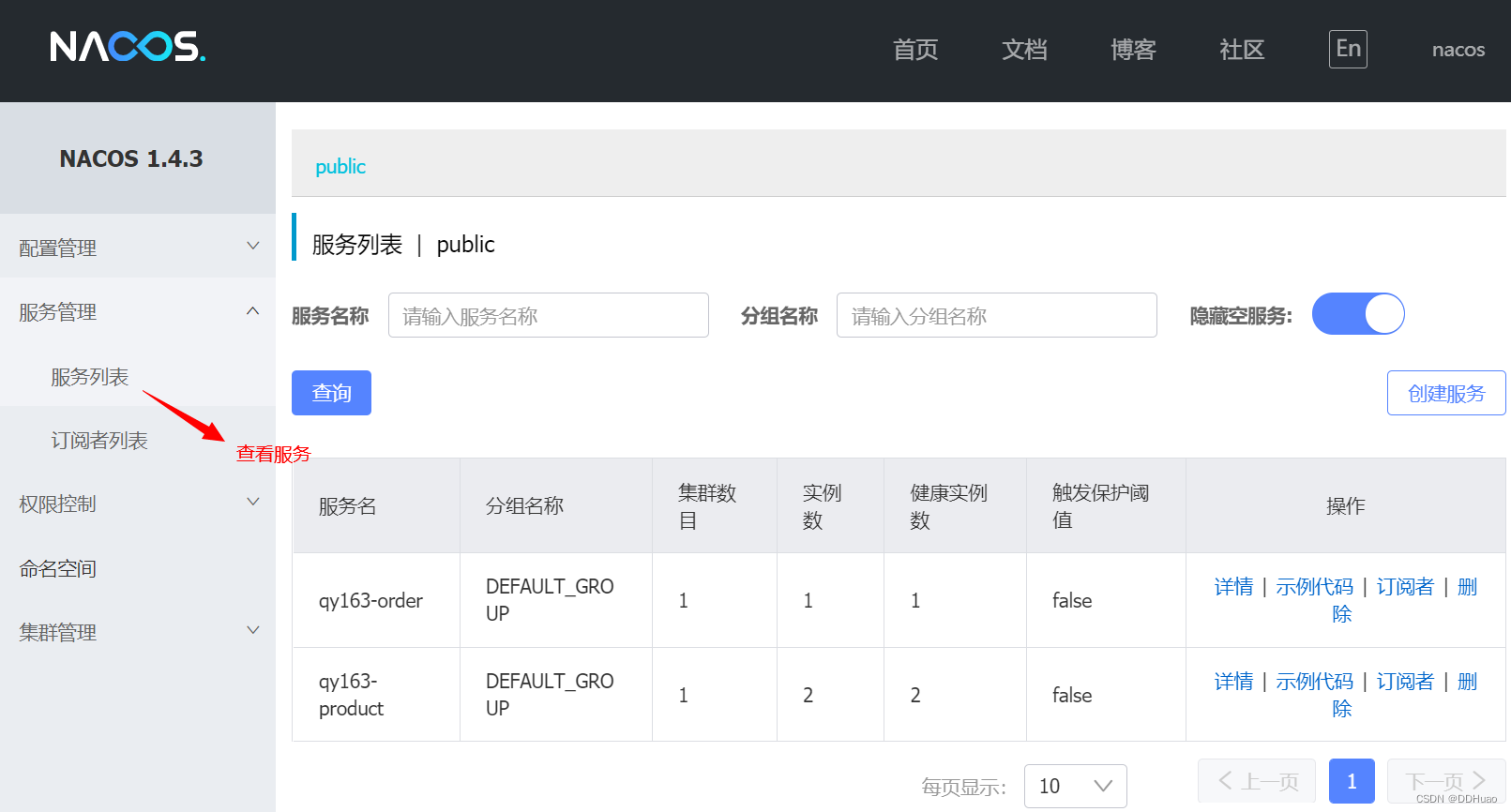This screenshot has width=1511, height=812.
Task: Open the 社区 navigation link
Action: (x=1242, y=50)
